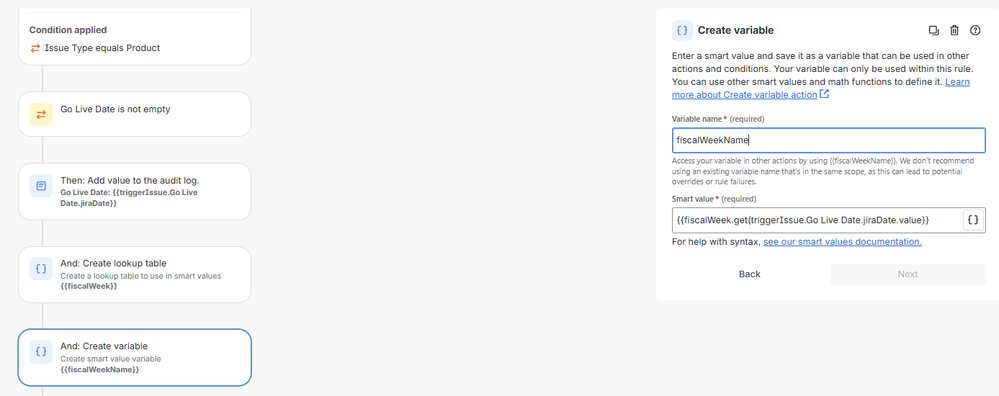The height and width of the screenshot is (396, 999).
Task: Click the Create smart value variable subtitle
Action: point(110,359)
